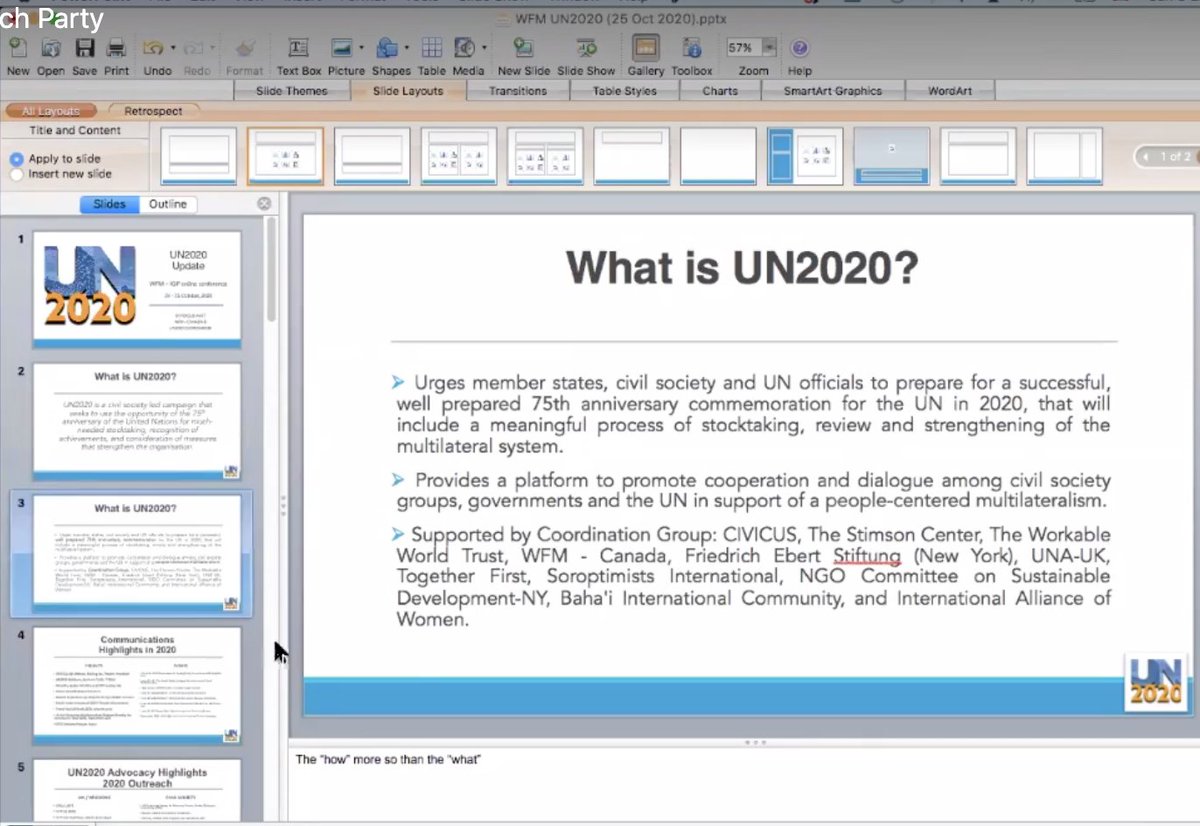Choose the highlighted Title and Content layout thumbnail
Screen dimensions: 1200x826
285,156
